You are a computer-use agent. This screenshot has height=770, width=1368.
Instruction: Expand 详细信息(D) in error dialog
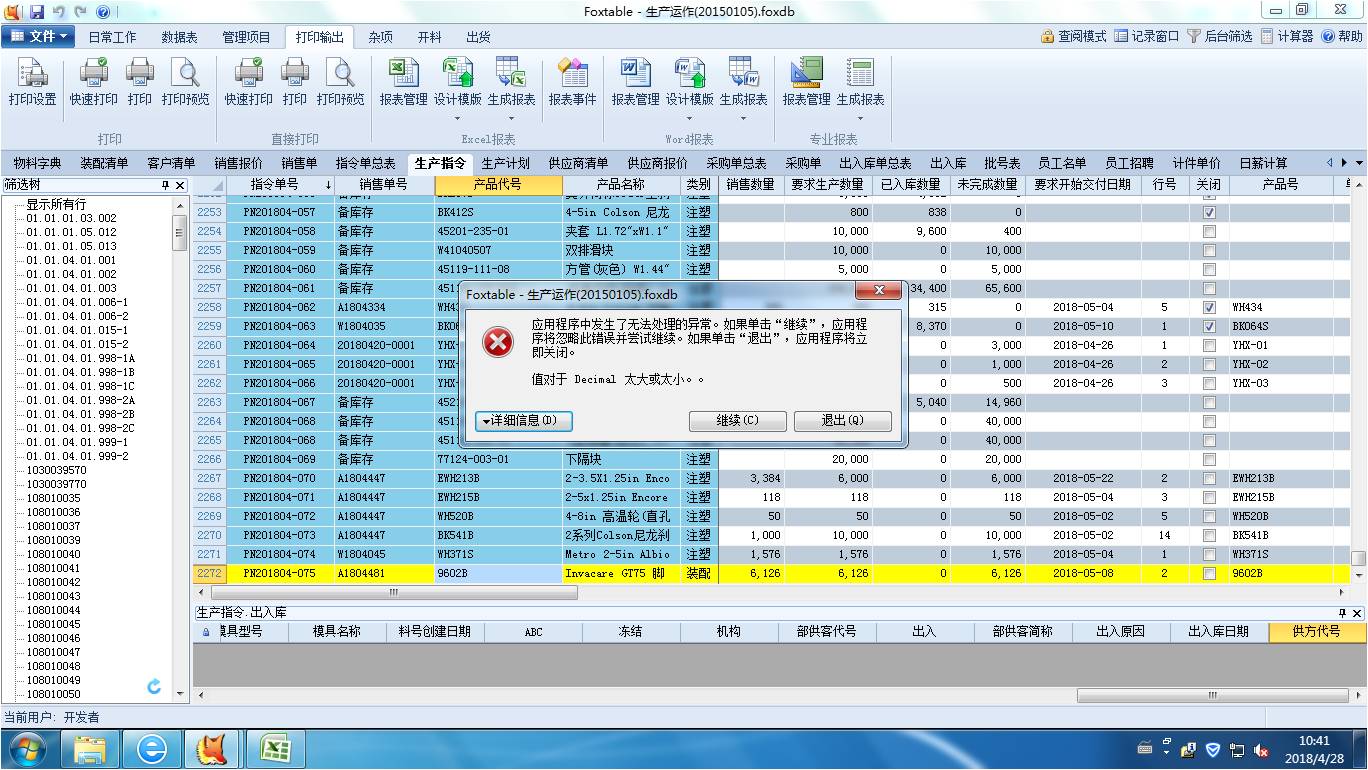point(524,421)
